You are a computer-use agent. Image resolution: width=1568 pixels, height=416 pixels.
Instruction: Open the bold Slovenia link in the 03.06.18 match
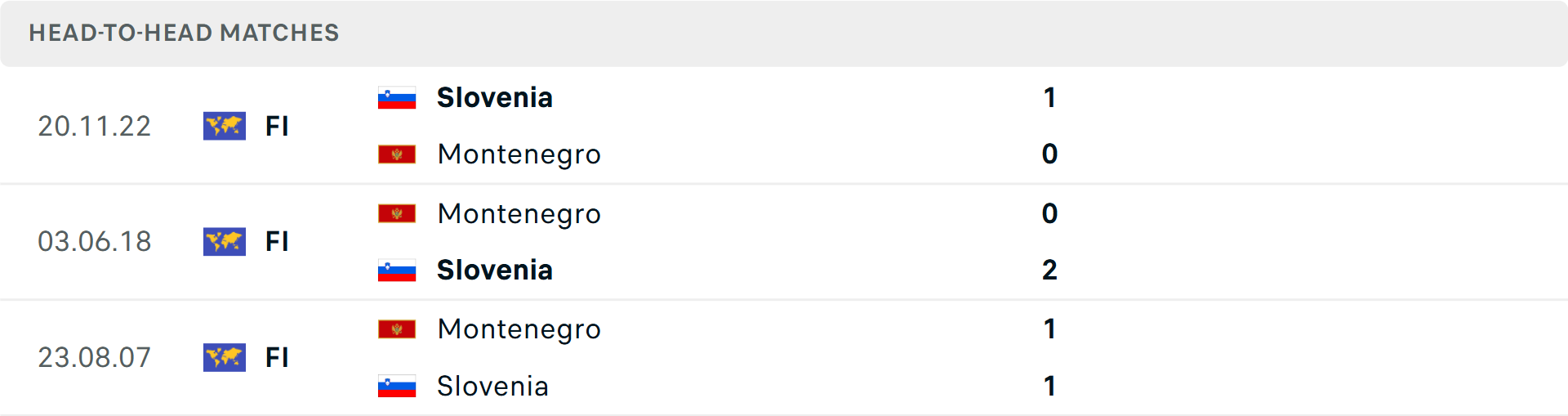(495, 271)
